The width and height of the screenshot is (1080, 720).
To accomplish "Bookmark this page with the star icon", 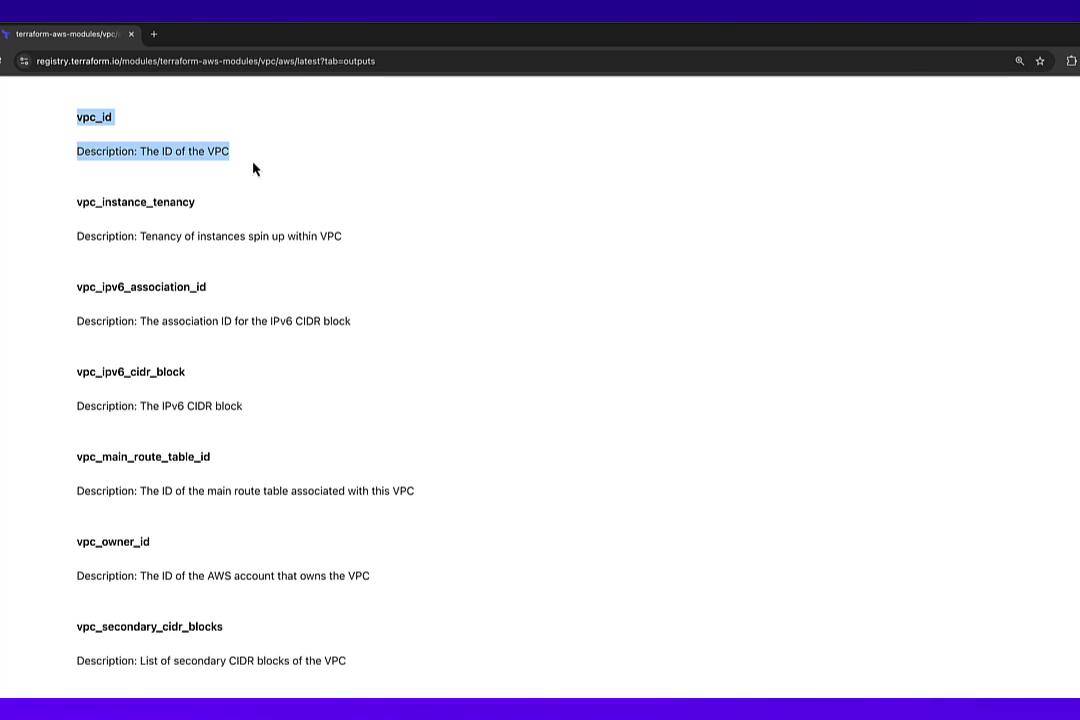I will (x=1040, y=61).
